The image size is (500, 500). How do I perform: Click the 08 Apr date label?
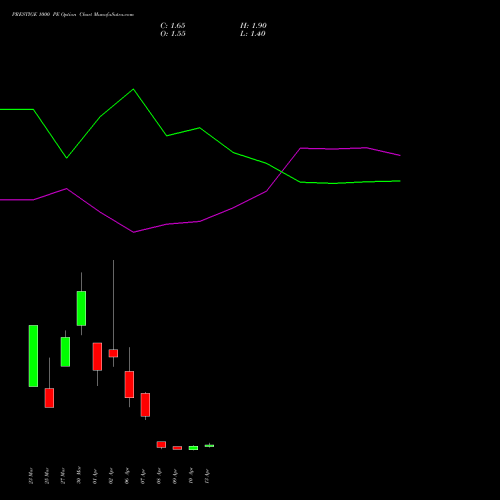pyautogui.click(x=159, y=476)
